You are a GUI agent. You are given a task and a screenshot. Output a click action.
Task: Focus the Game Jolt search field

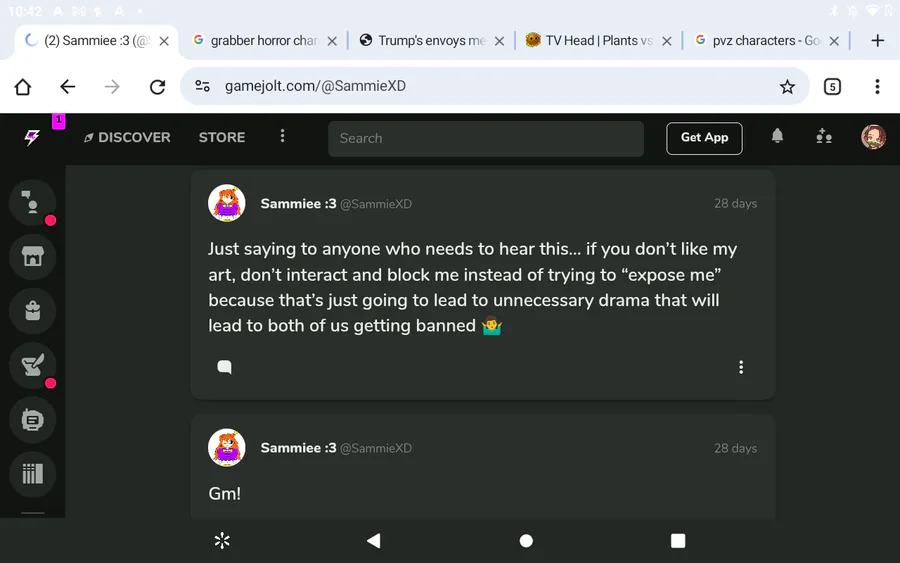tap(485, 138)
